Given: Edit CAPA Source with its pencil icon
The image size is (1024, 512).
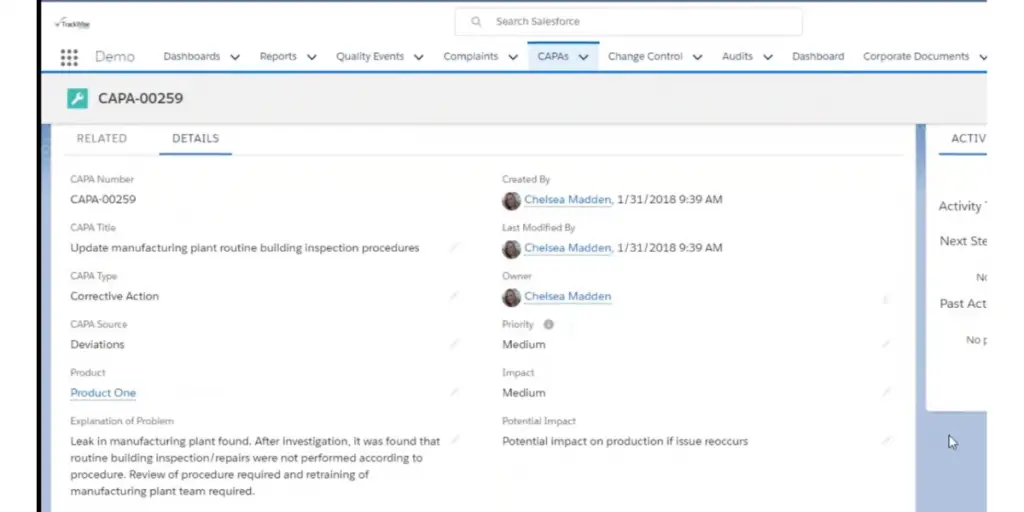Looking at the screenshot, I should coord(455,344).
